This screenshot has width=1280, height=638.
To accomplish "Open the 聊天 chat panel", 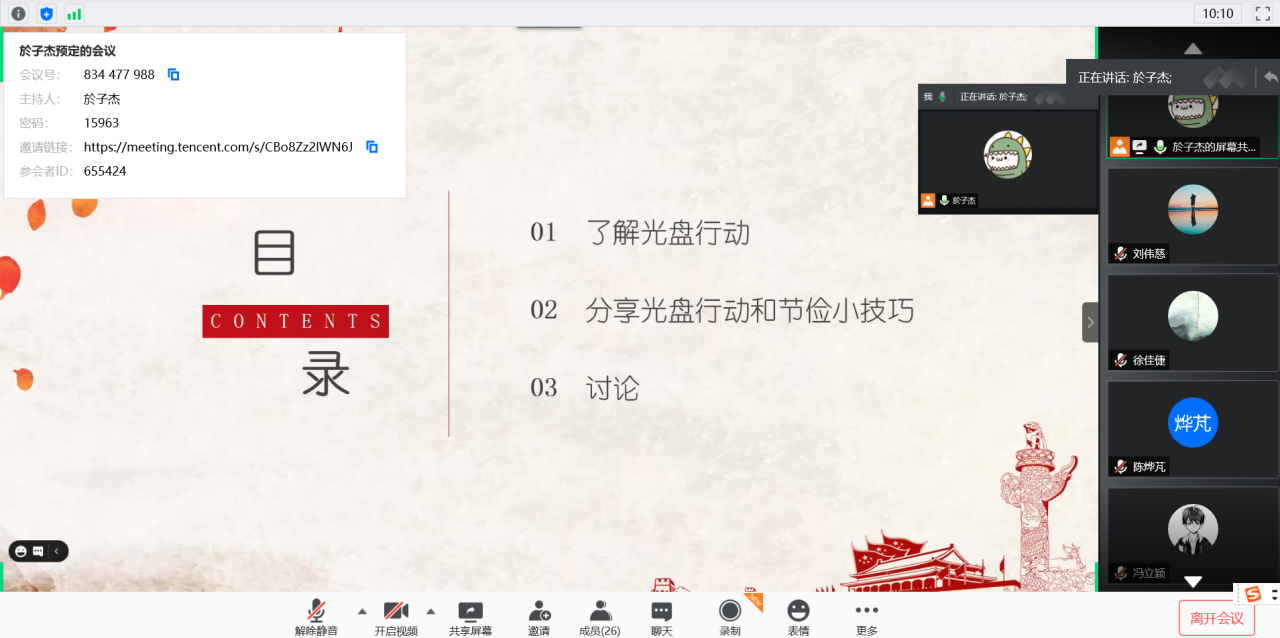I will click(x=662, y=617).
